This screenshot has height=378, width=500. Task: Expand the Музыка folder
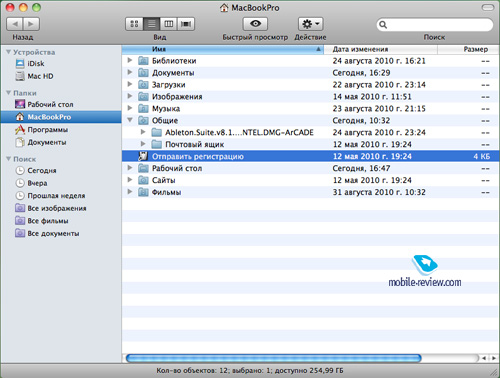[130, 108]
